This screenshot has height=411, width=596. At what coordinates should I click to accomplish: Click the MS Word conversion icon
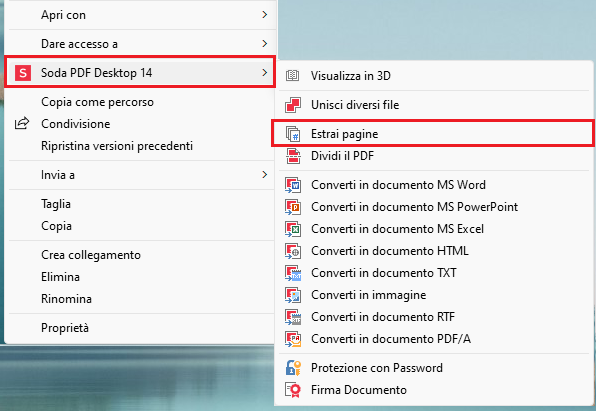(293, 185)
